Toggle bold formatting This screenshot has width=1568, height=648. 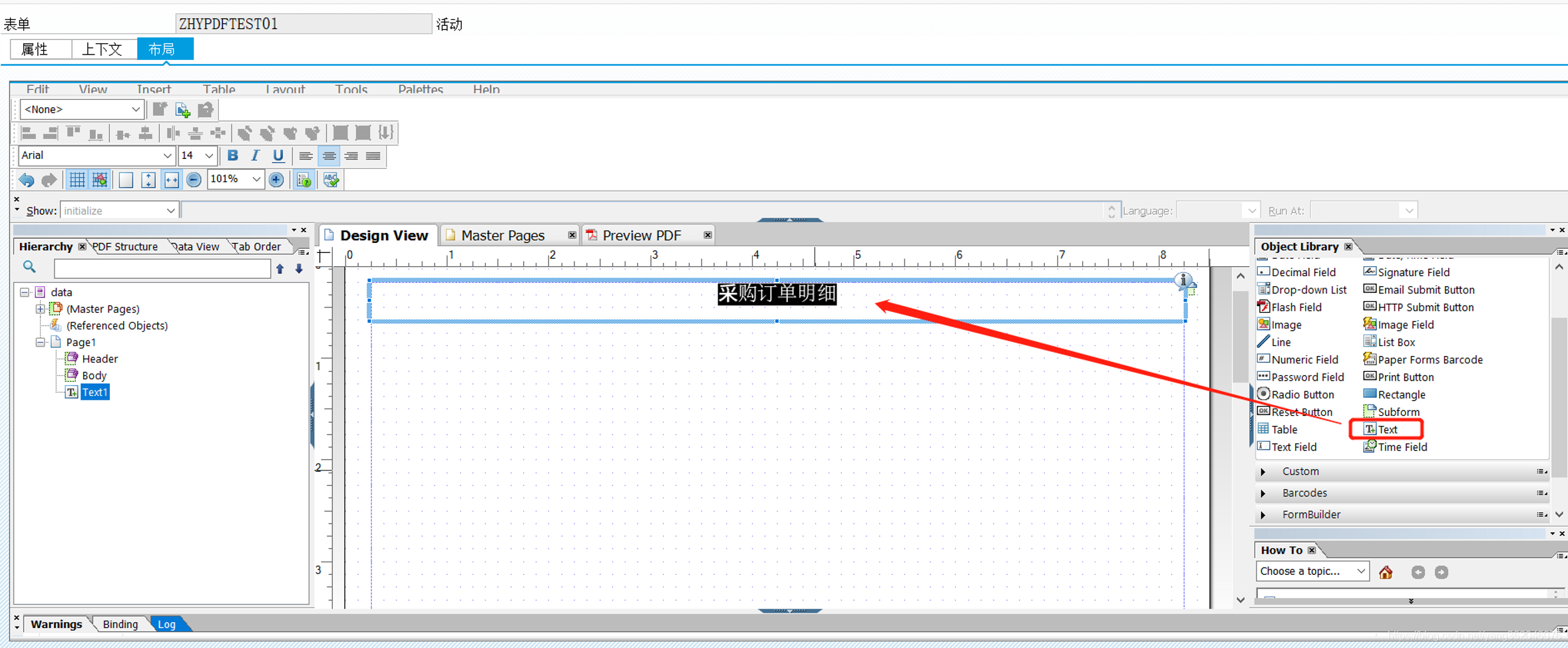[232, 156]
